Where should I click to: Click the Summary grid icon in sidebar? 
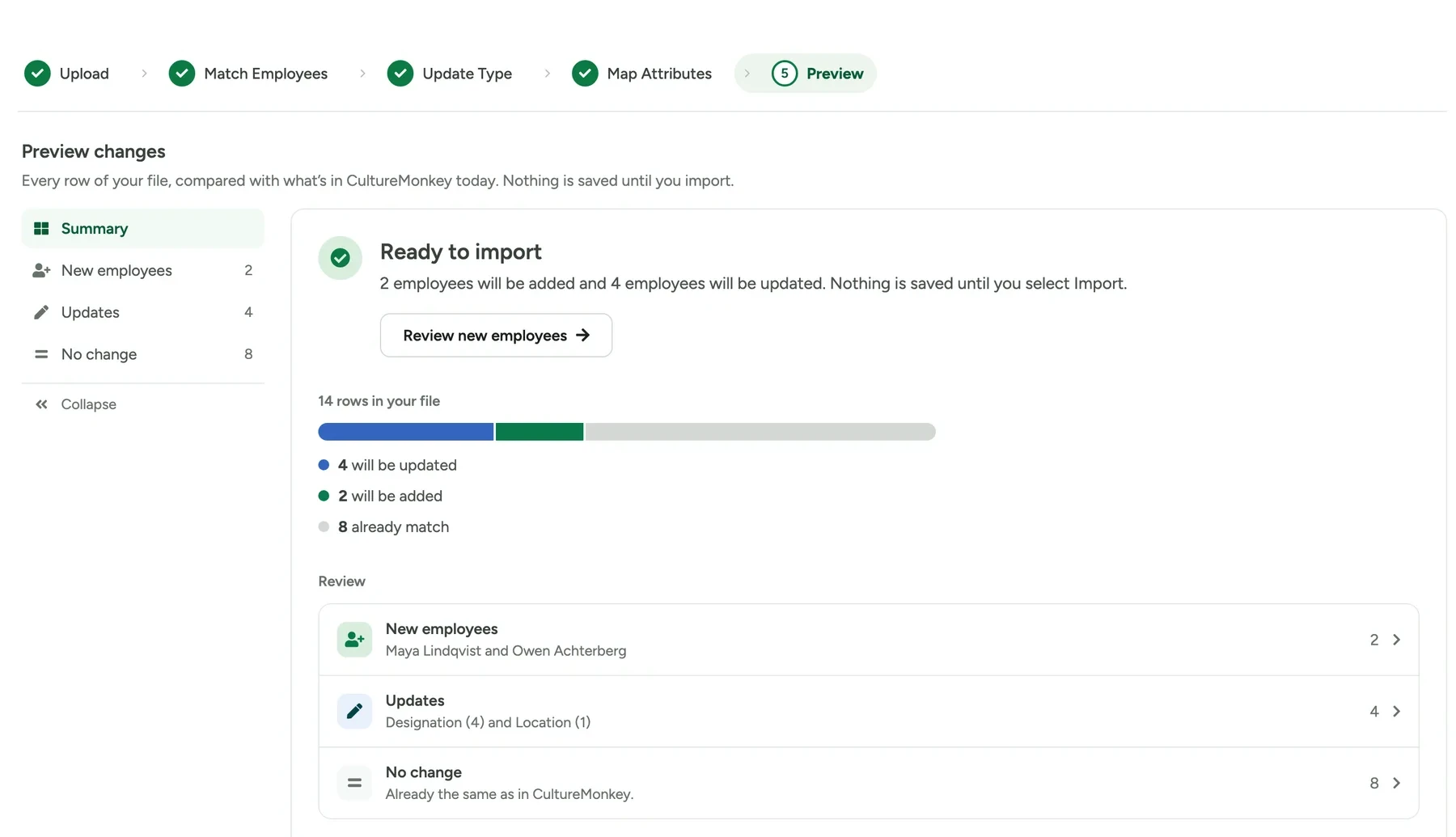41,229
